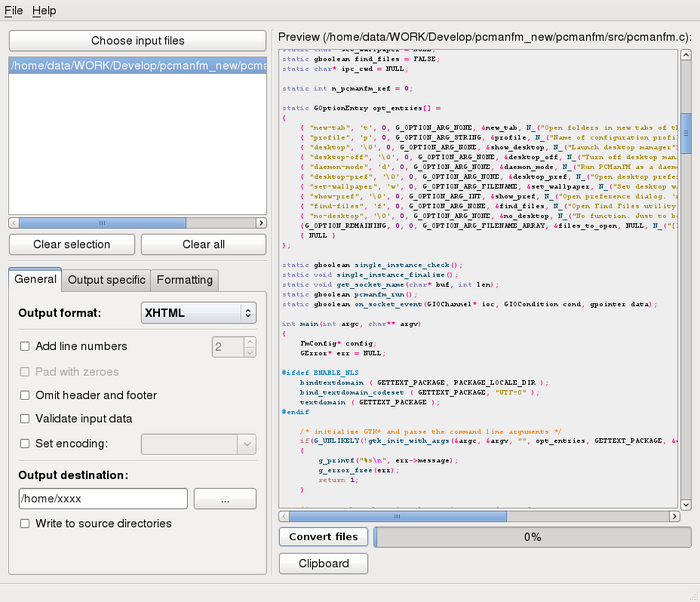Select the pcmanfm input file entry
Viewport: 700px width, 602px height.
click(x=138, y=66)
